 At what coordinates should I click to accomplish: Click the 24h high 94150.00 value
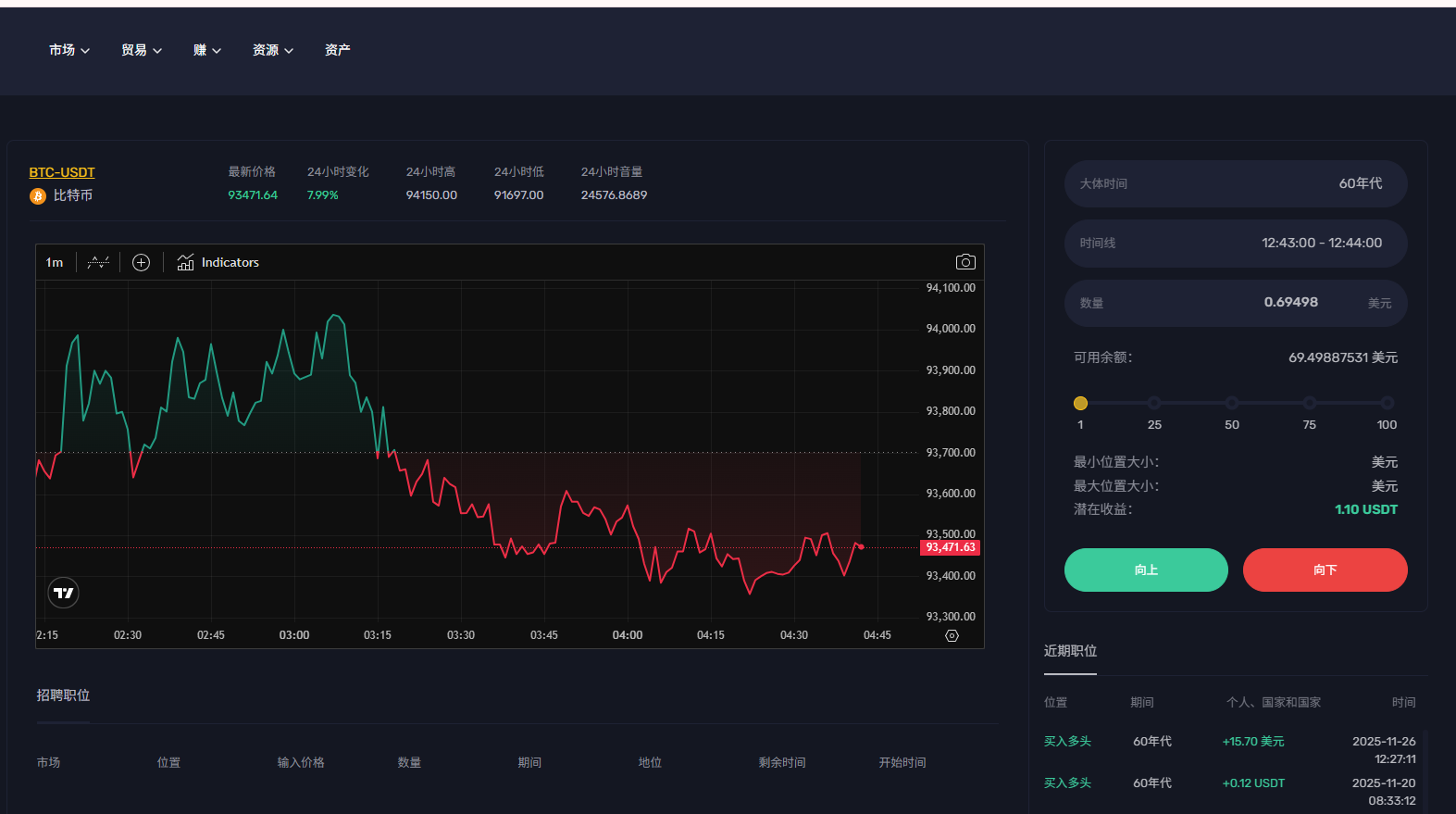tap(431, 195)
